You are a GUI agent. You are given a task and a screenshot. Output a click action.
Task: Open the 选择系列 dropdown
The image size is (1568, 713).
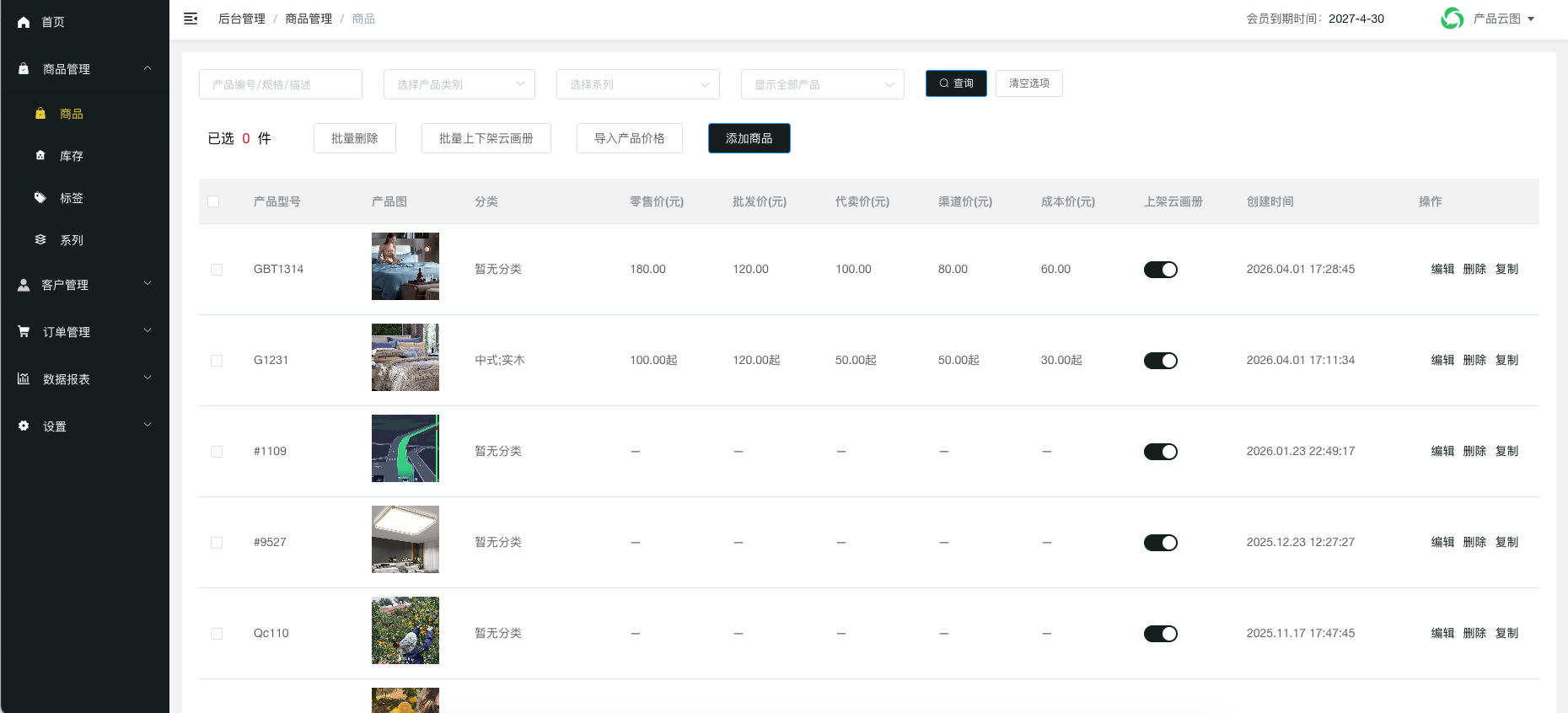pyautogui.click(x=638, y=84)
